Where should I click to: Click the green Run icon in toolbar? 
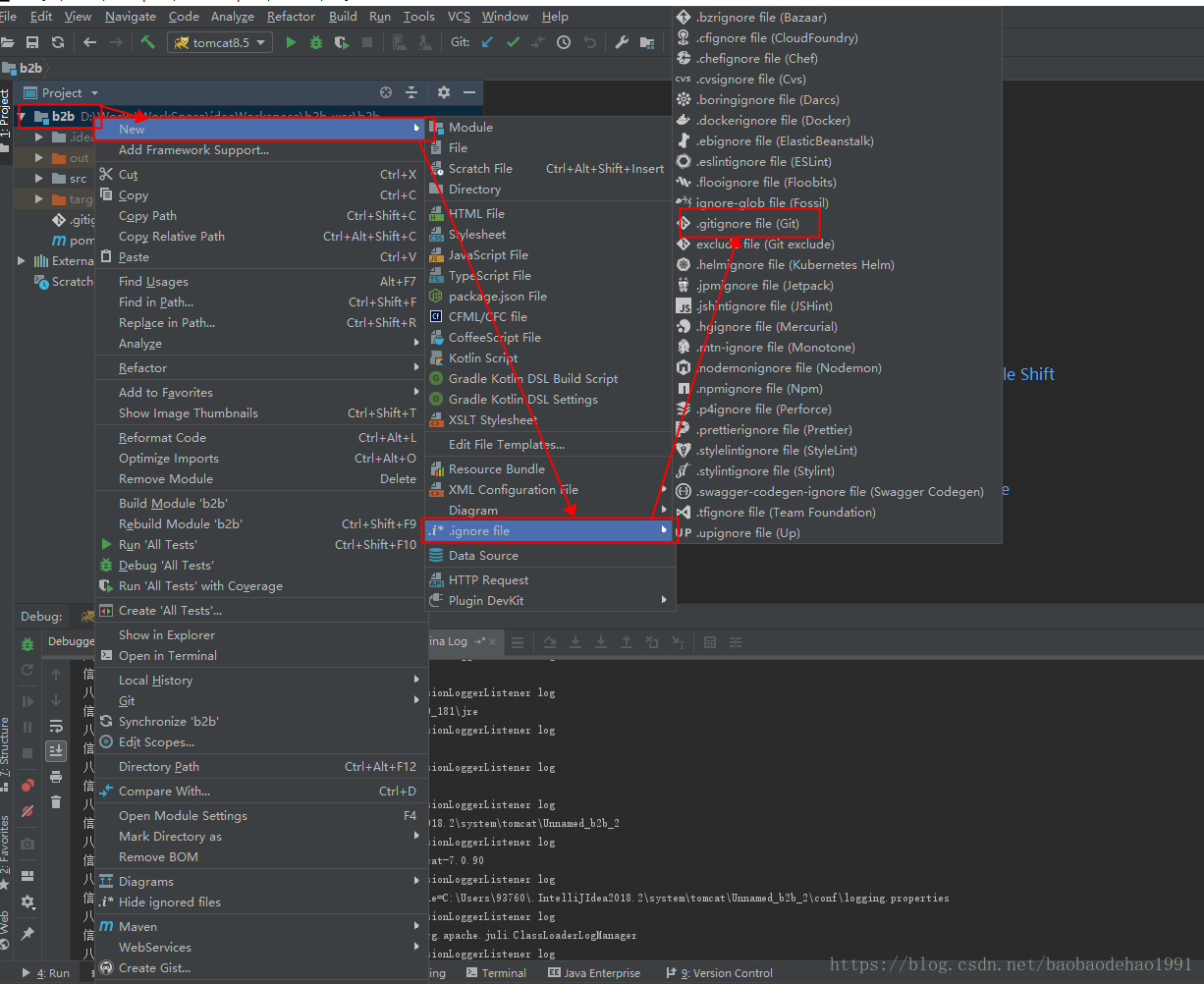pyautogui.click(x=291, y=42)
